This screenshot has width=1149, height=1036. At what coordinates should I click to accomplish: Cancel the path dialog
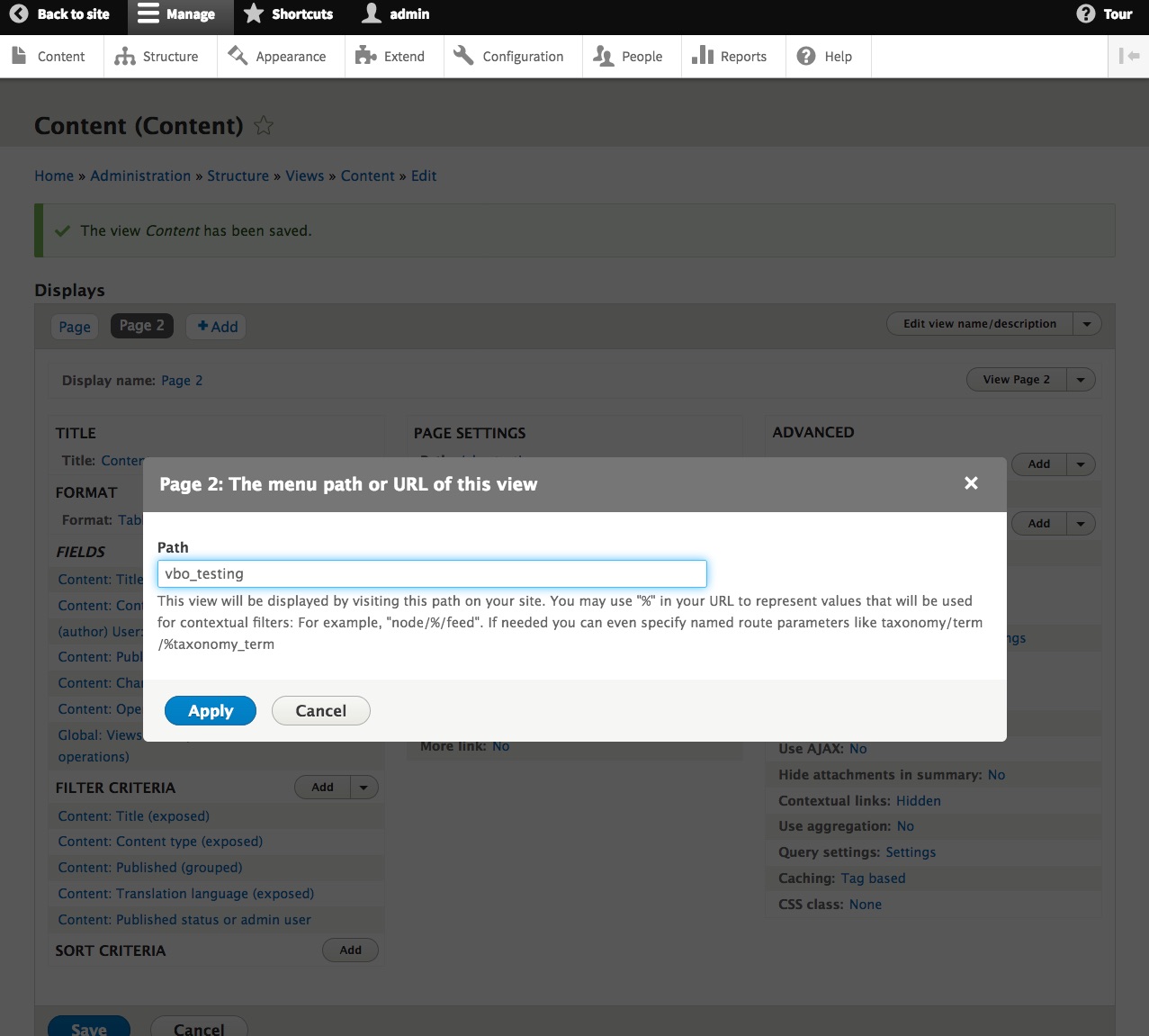[x=320, y=710]
